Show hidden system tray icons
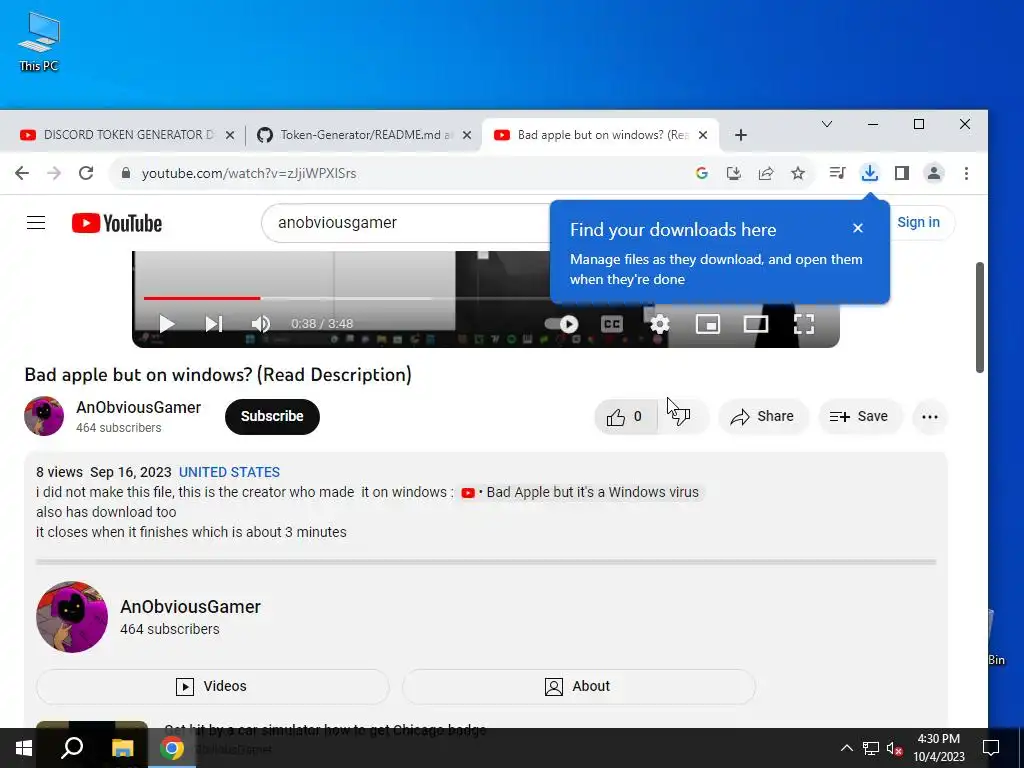1024x768 pixels. [x=846, y=748]
